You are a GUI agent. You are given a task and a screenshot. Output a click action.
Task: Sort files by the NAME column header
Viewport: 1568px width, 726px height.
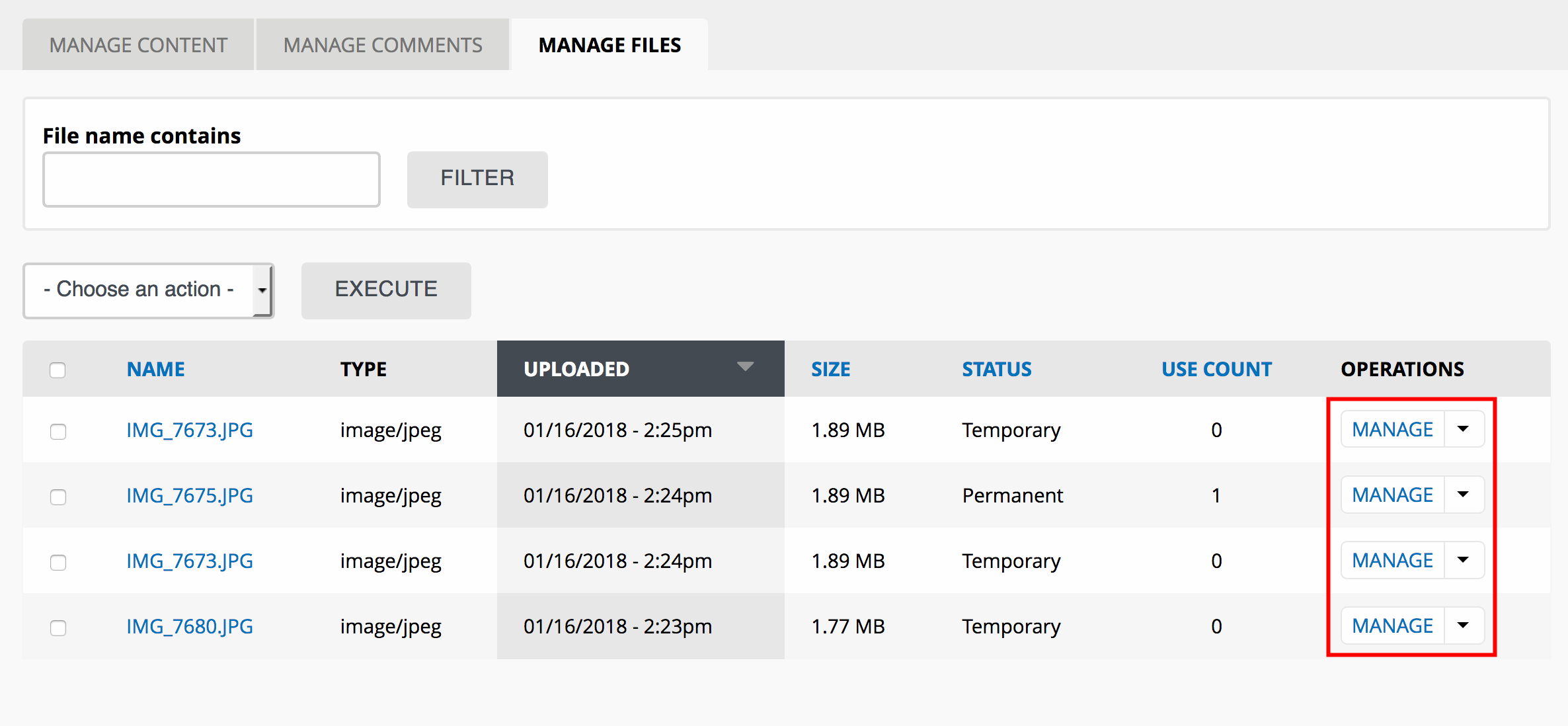point(155,369)
